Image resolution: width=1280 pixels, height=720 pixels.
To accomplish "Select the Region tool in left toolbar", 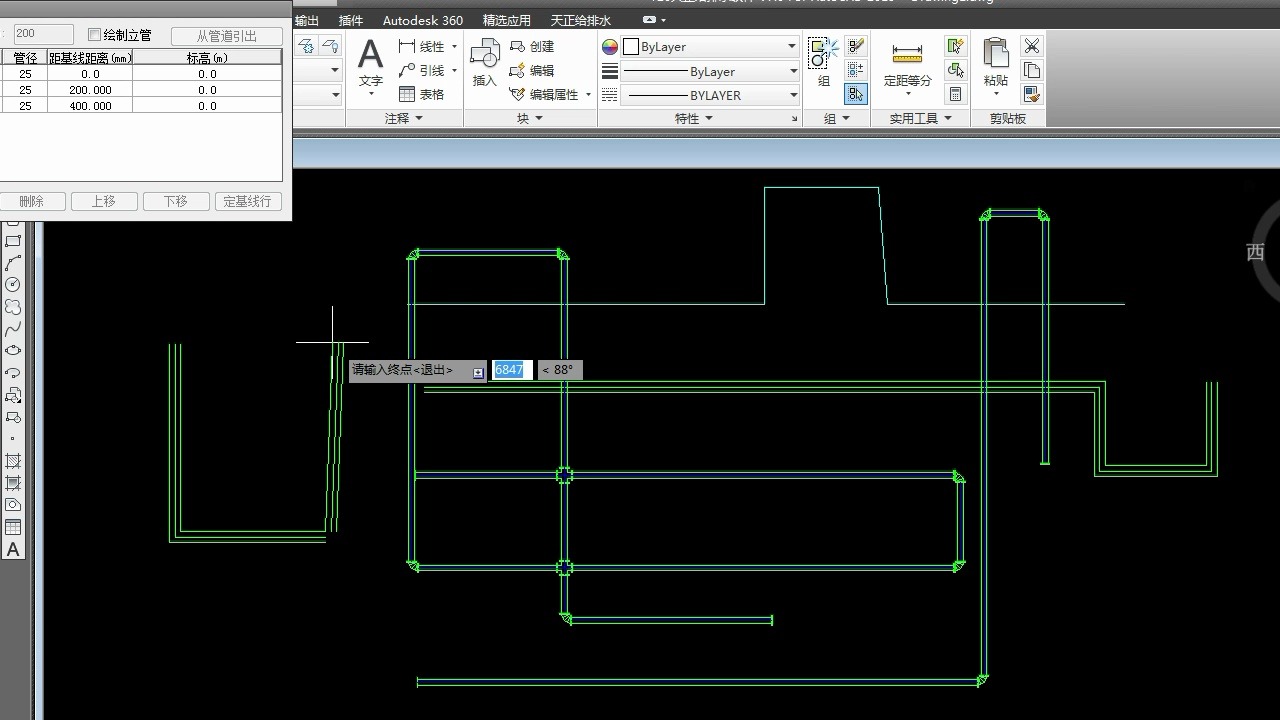I will pos(13,505).
